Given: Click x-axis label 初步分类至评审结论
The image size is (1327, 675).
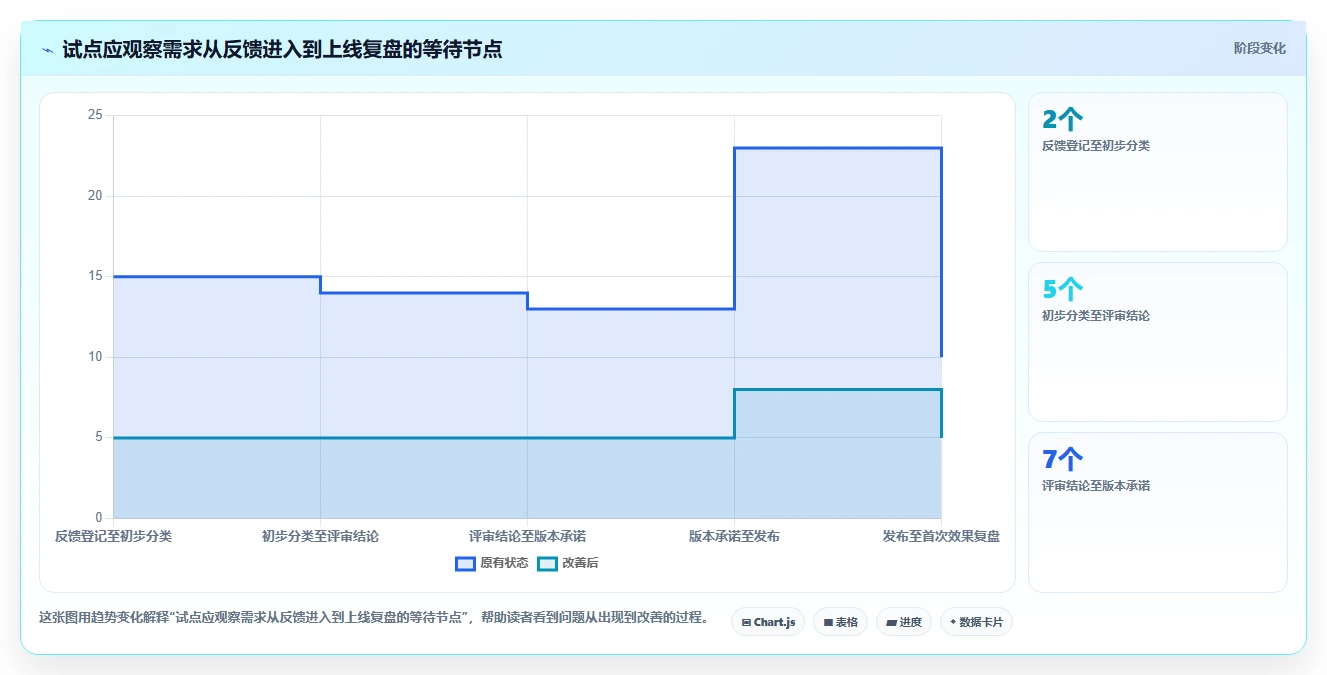Looking at the screenshot, I should click(x=320, y=536).
